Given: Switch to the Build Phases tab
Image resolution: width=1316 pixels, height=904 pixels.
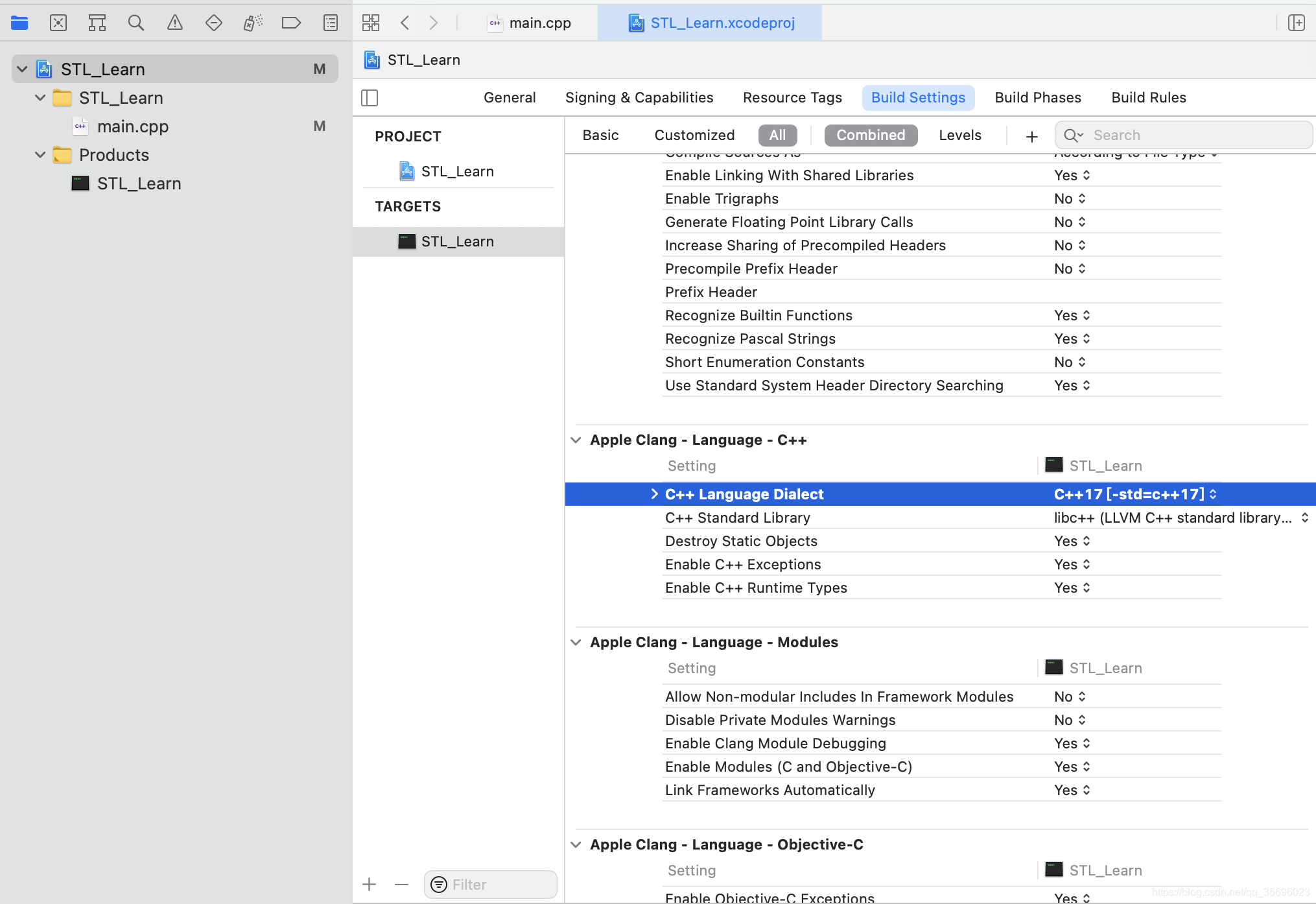Looking at the screenshot, I should [x=1037, y=97].
